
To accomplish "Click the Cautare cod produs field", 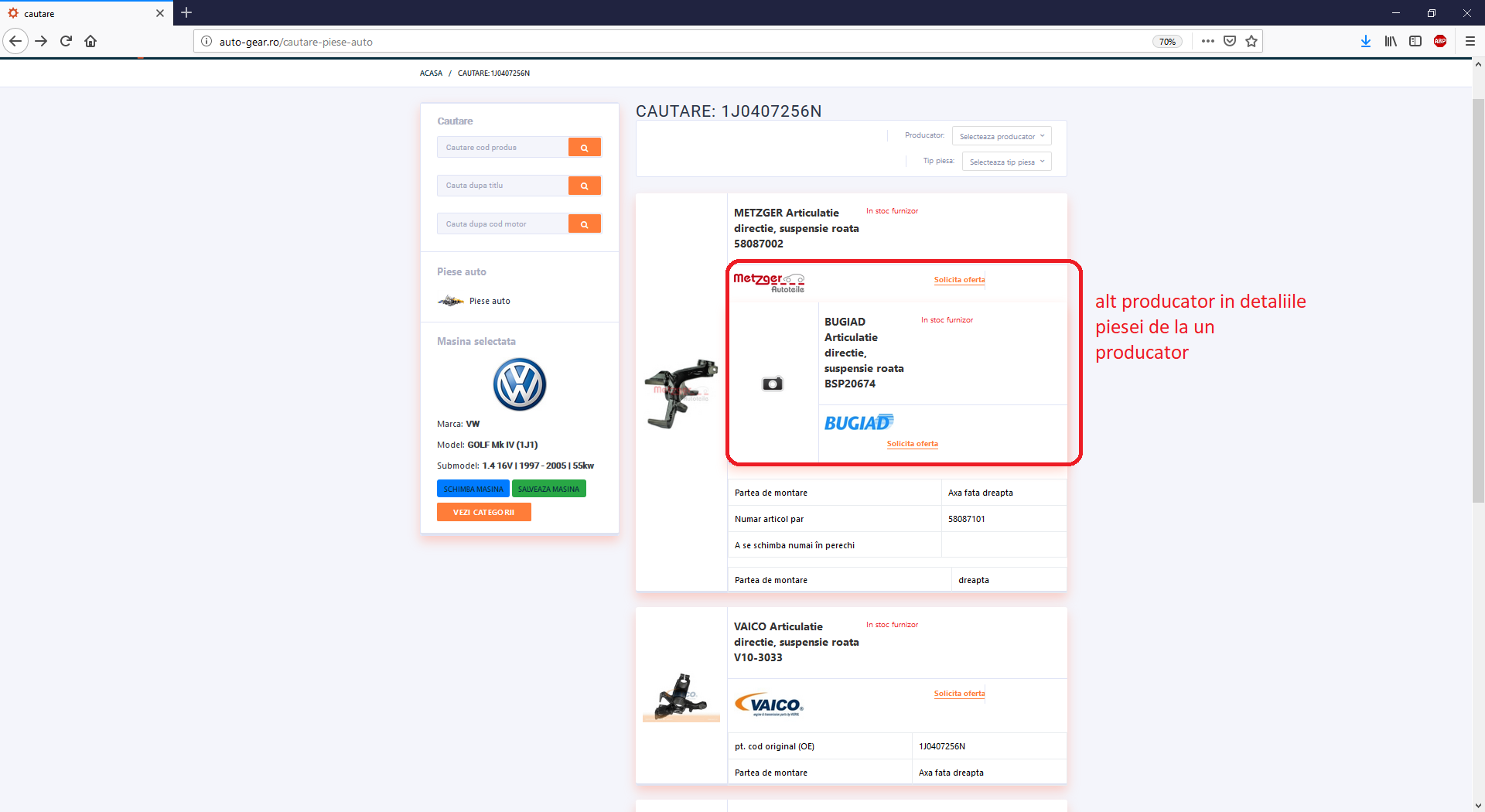I will coord(503,147).
